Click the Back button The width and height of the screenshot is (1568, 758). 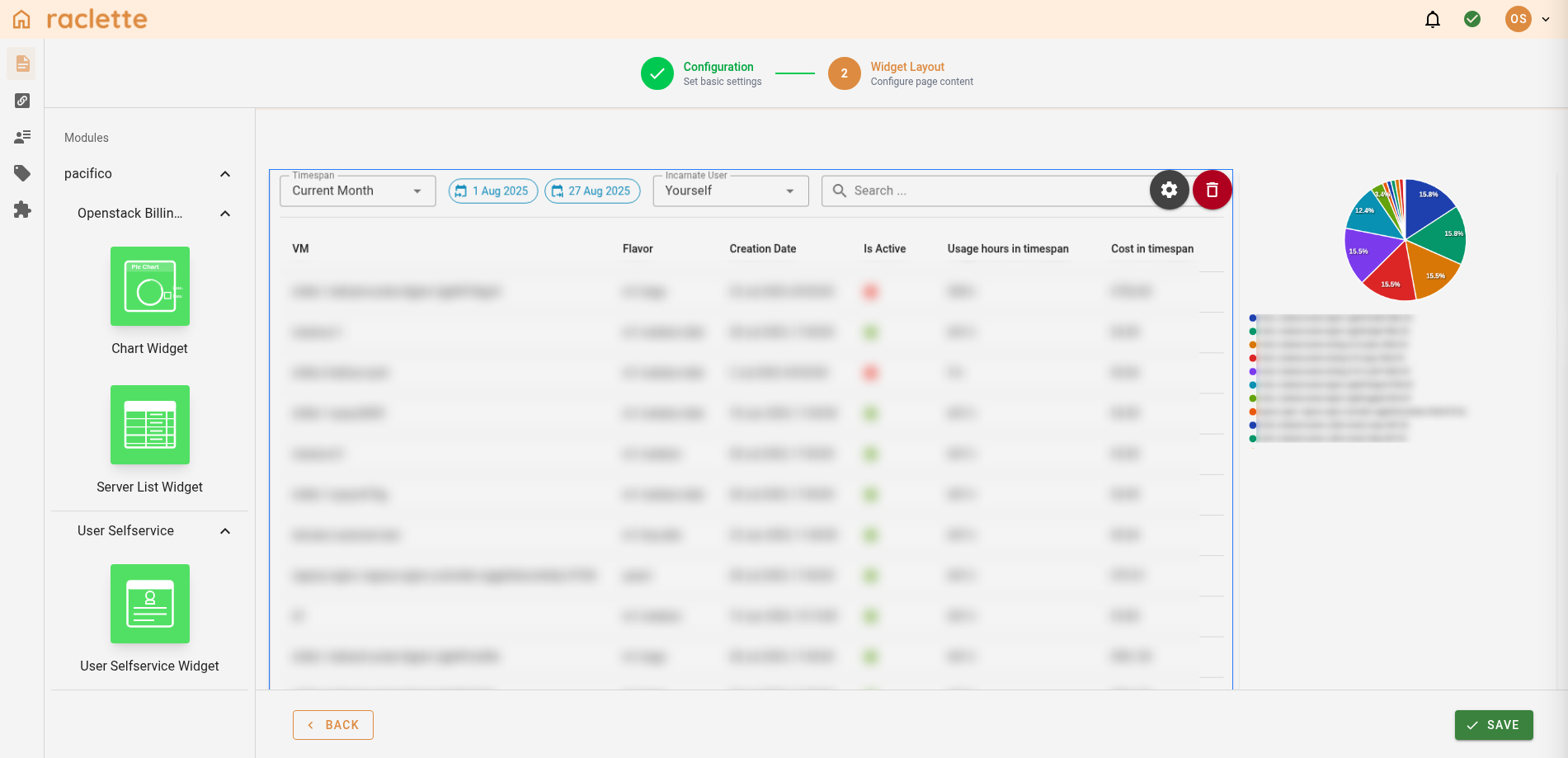[333, 725]
